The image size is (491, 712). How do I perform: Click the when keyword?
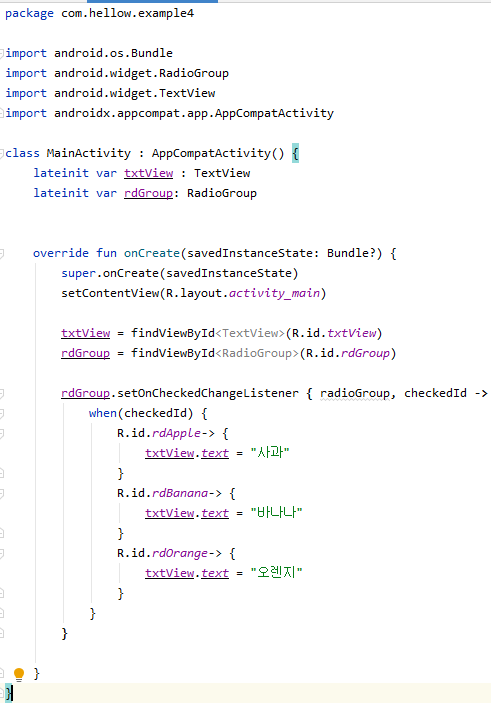click(x=103, y=413)
